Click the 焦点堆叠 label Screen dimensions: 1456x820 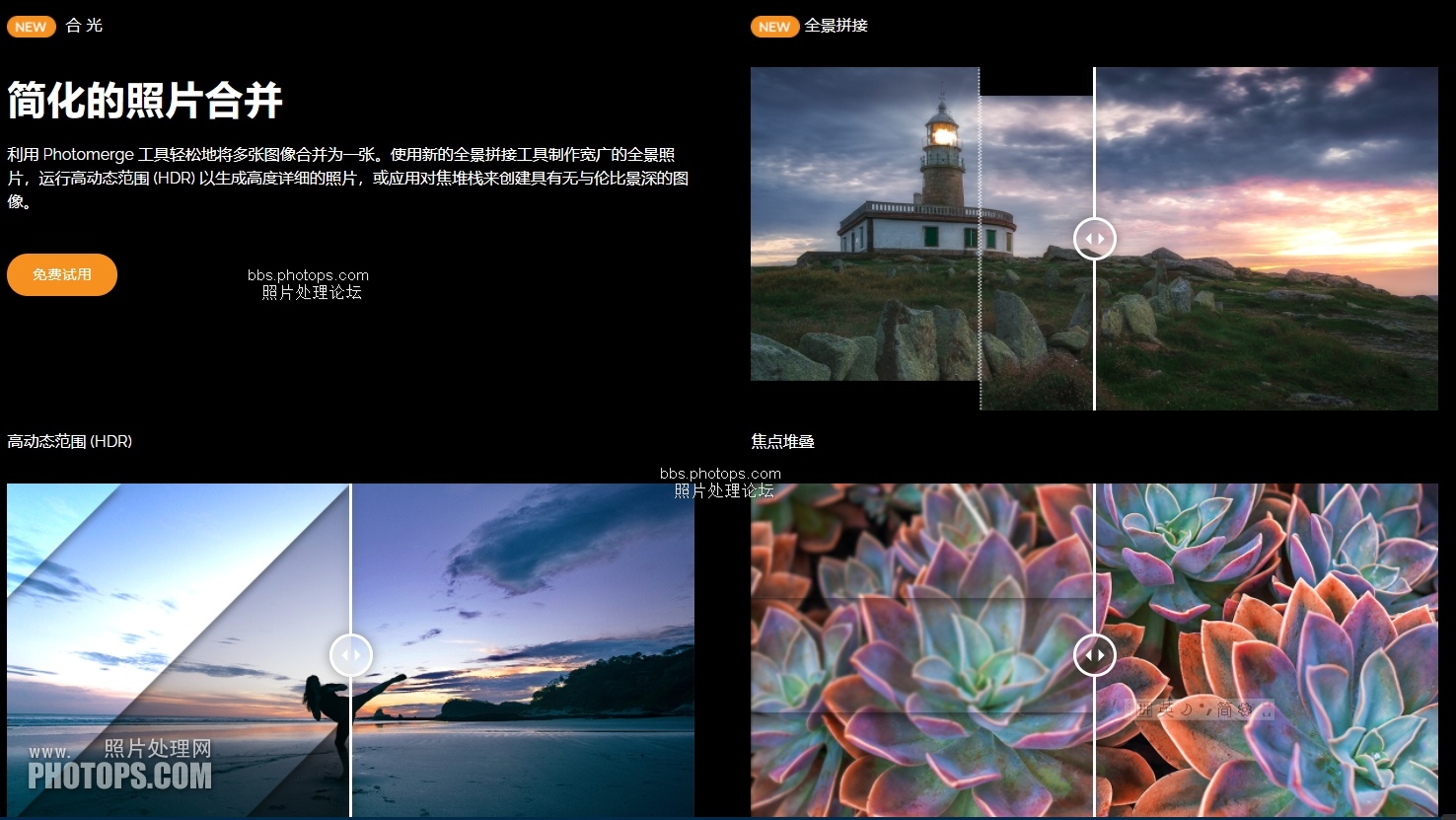pyautogui.click(x=782, y=441)
